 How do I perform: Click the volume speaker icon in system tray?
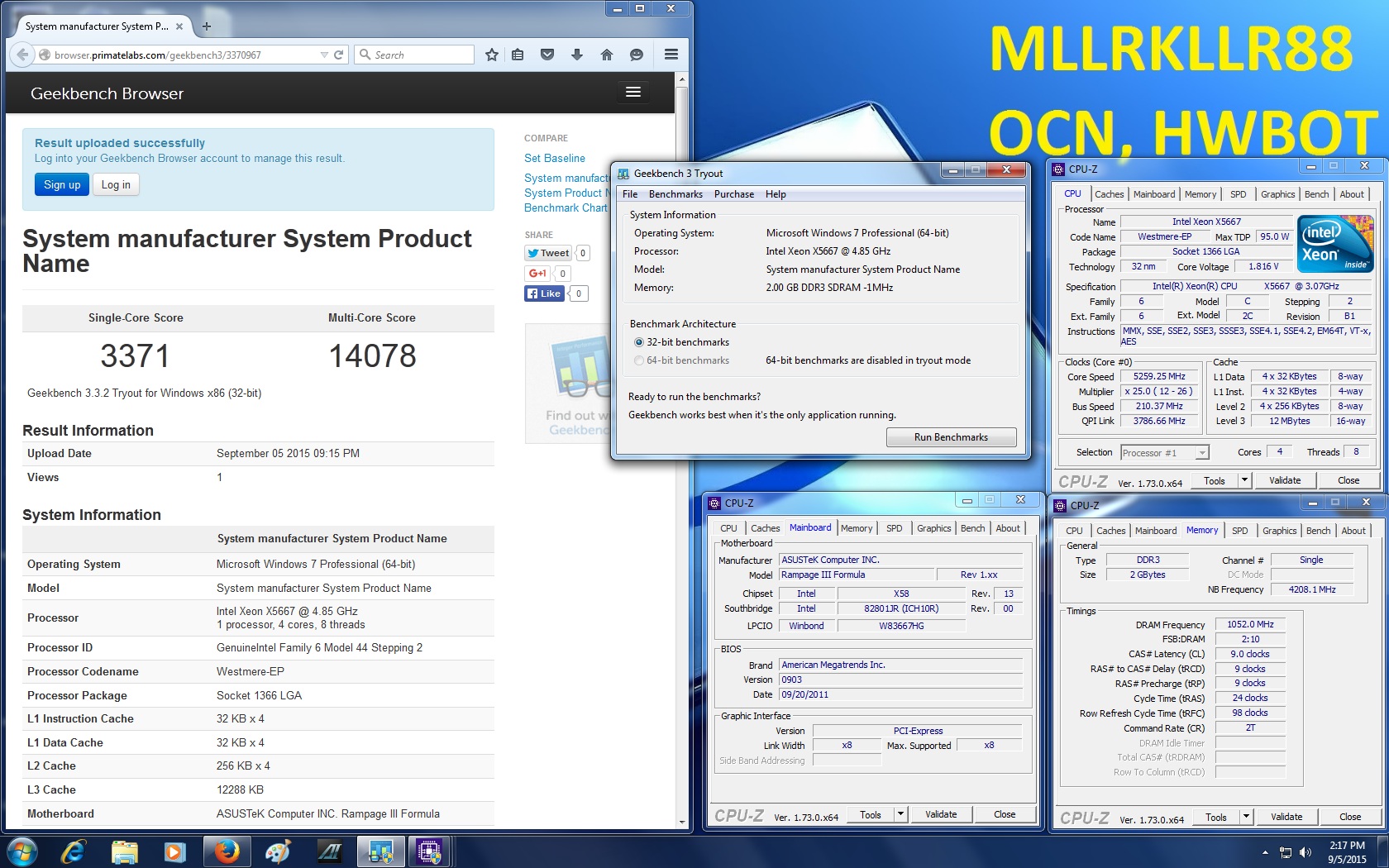click(x=1305, y=852)
